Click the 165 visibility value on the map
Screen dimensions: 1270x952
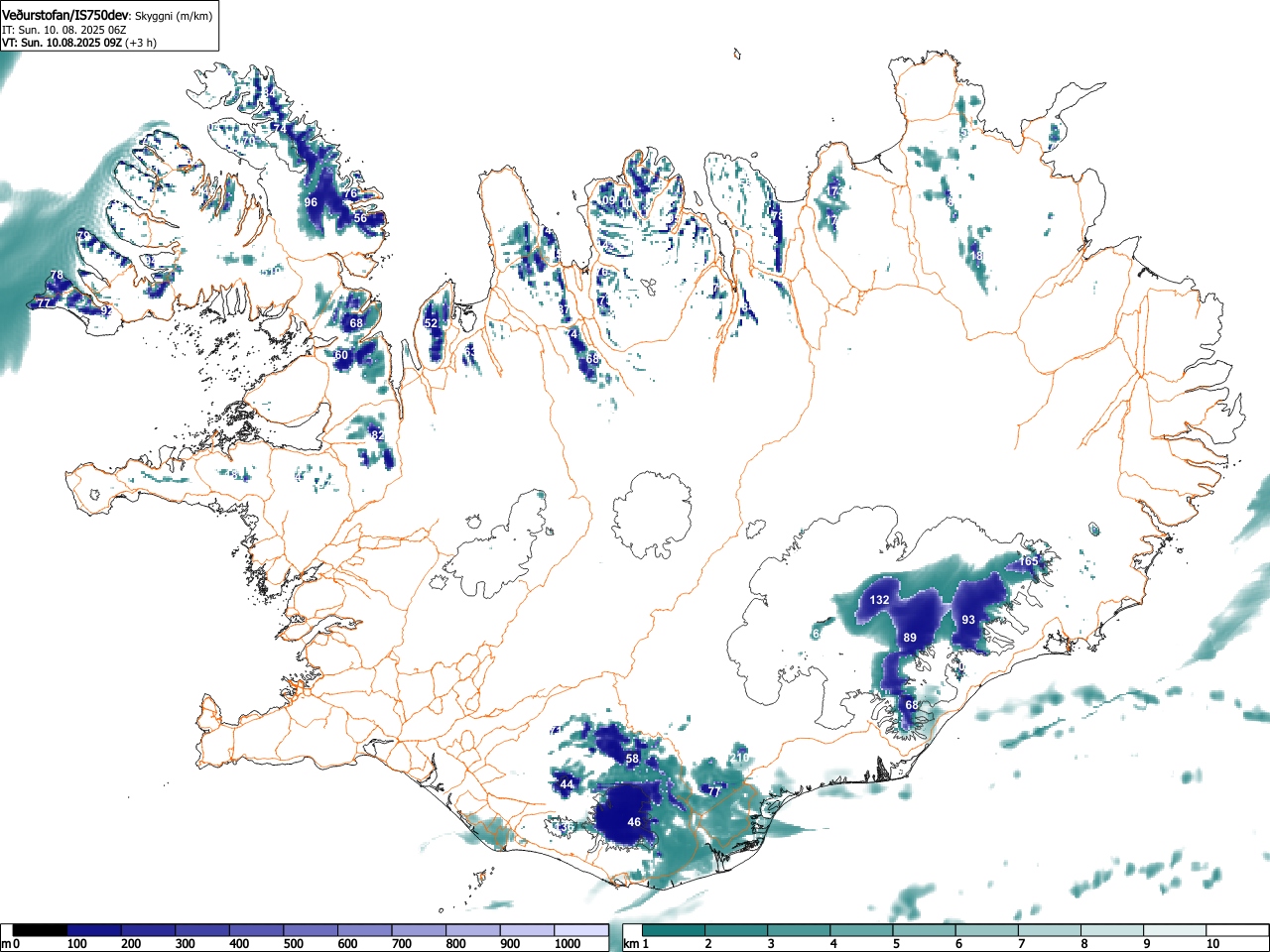pos(1028,561)
